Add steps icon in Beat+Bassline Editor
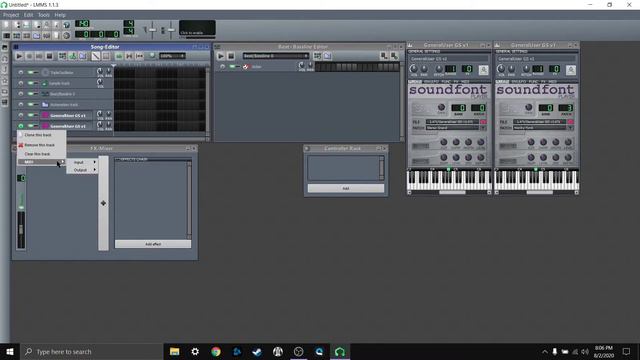 point(394,56)
